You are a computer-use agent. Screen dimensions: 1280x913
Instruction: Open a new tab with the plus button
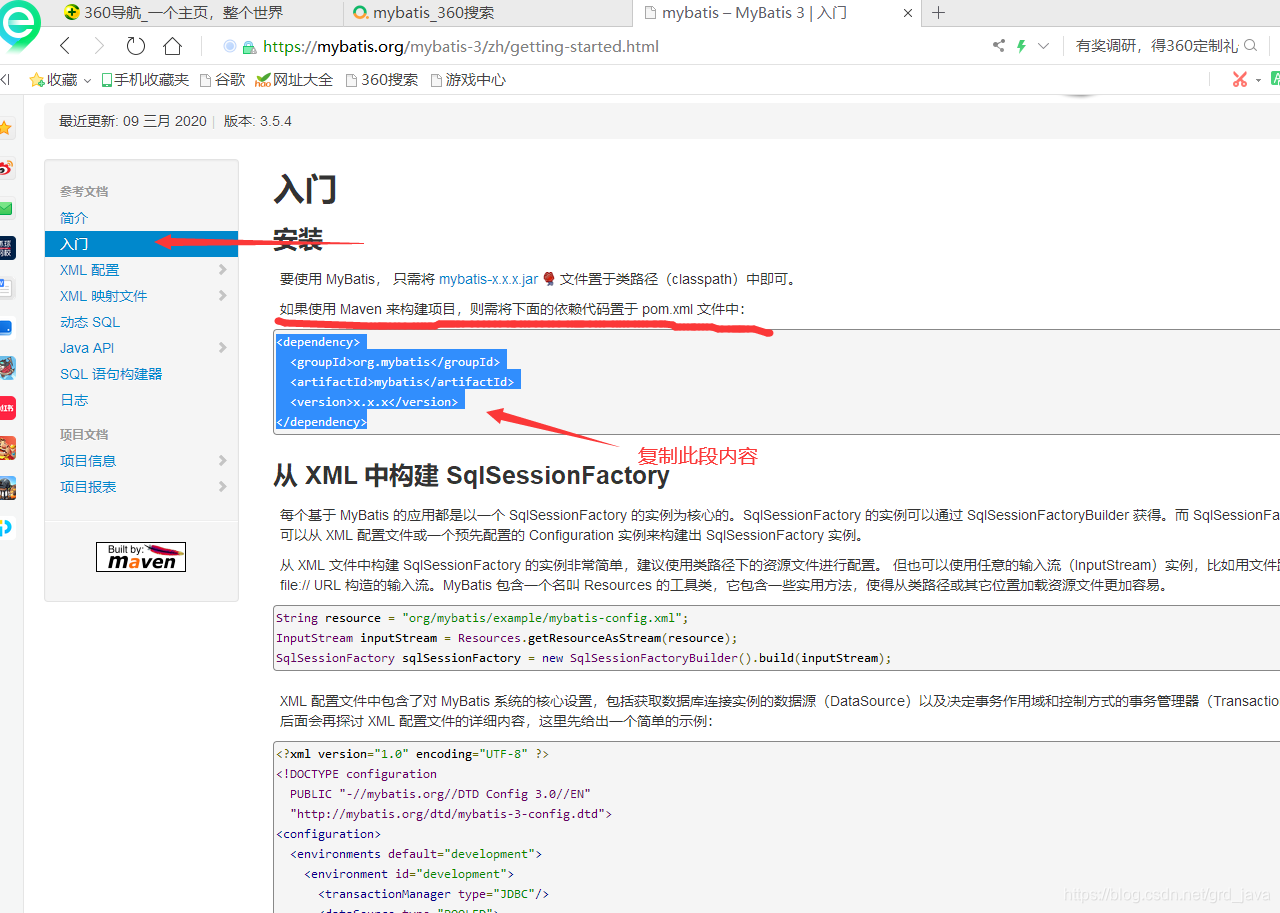coord(938,13)
